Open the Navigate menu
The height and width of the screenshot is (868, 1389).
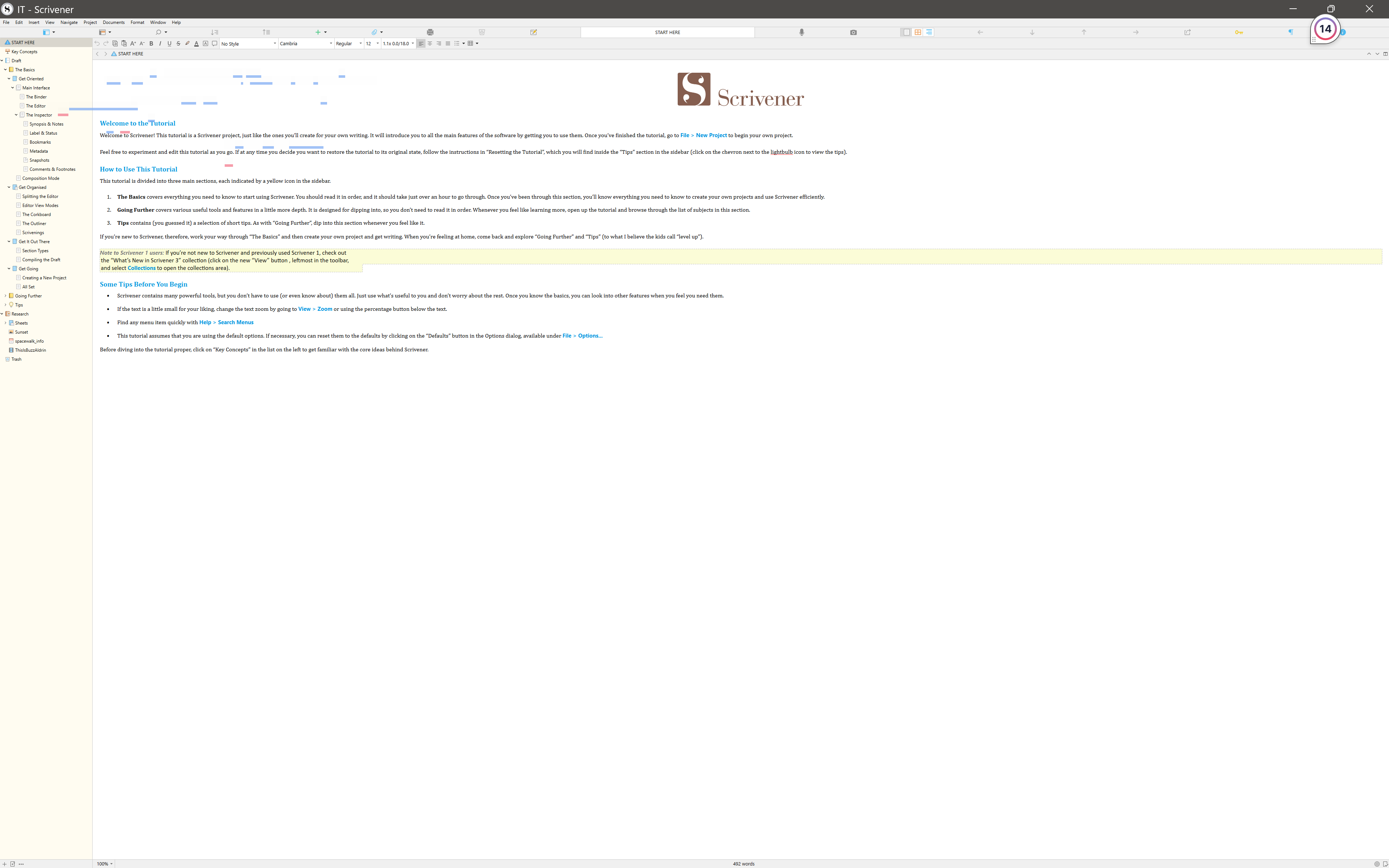(x=69, y=22)
